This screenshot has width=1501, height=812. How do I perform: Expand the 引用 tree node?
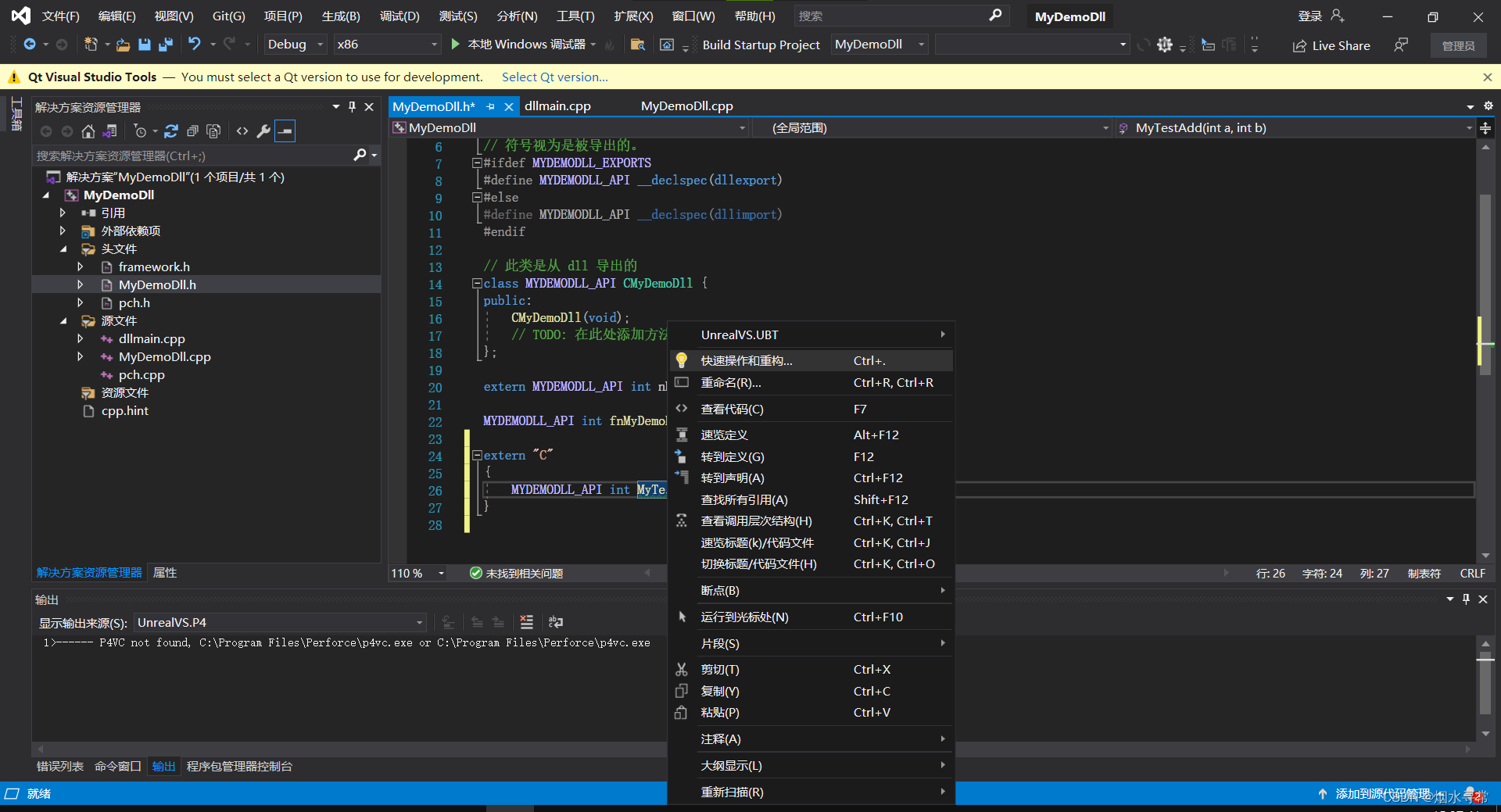tap(63, 213)
